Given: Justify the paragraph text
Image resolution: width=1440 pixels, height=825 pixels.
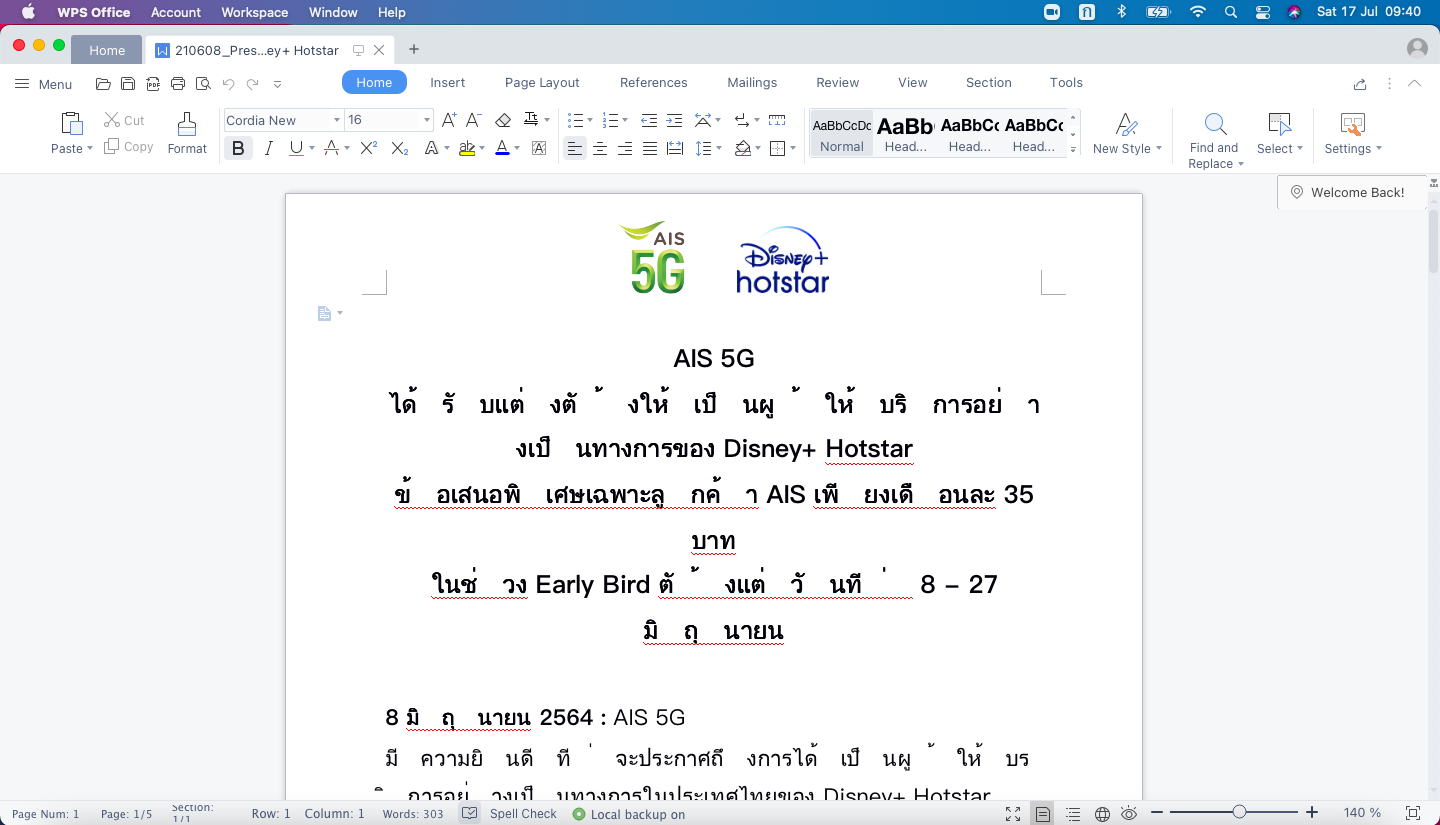Looking at the screenshot, I should (x=650, y=148).
